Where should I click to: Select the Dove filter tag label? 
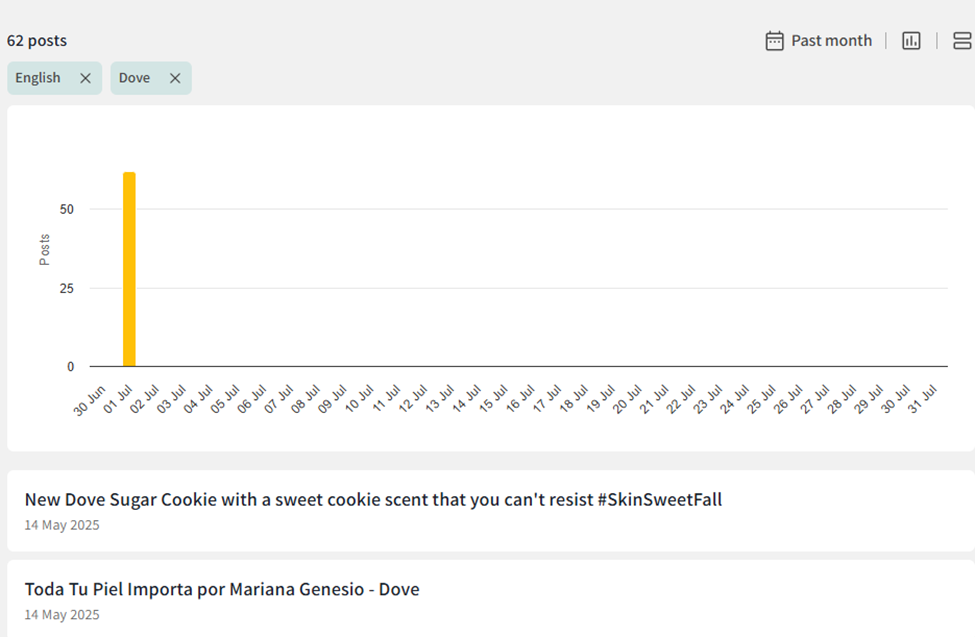[x=134, y=78]
